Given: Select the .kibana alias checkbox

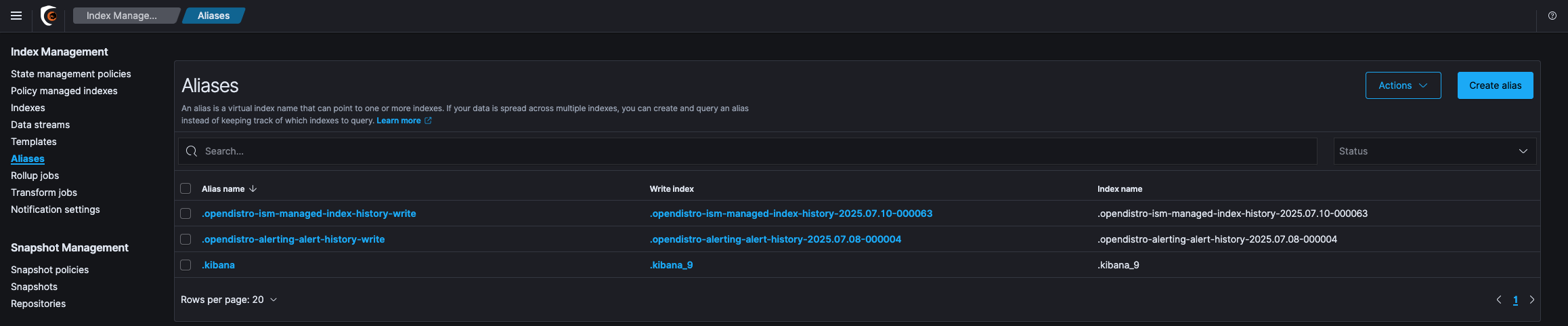Looking at the screenshot, I should pos(186,265).
